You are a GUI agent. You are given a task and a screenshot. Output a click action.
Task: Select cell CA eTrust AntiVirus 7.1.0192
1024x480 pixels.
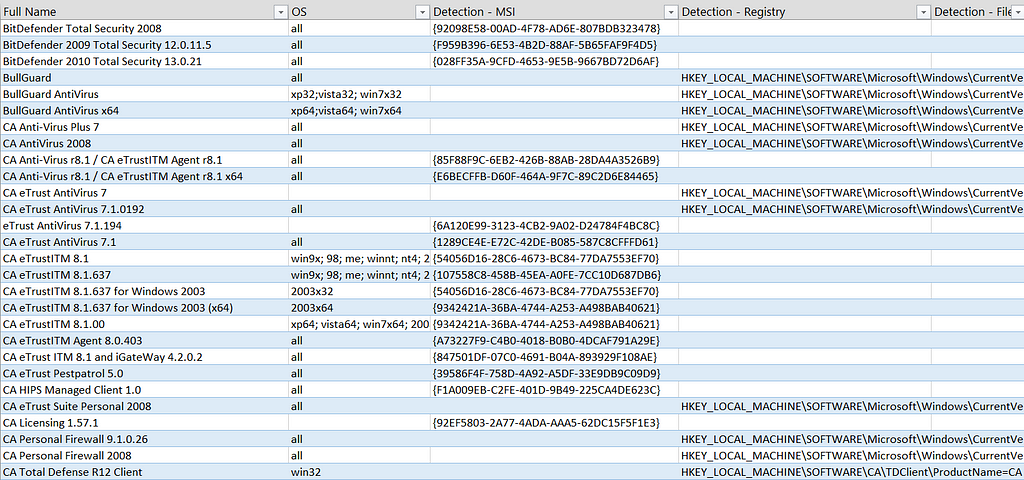coord(144,209)
